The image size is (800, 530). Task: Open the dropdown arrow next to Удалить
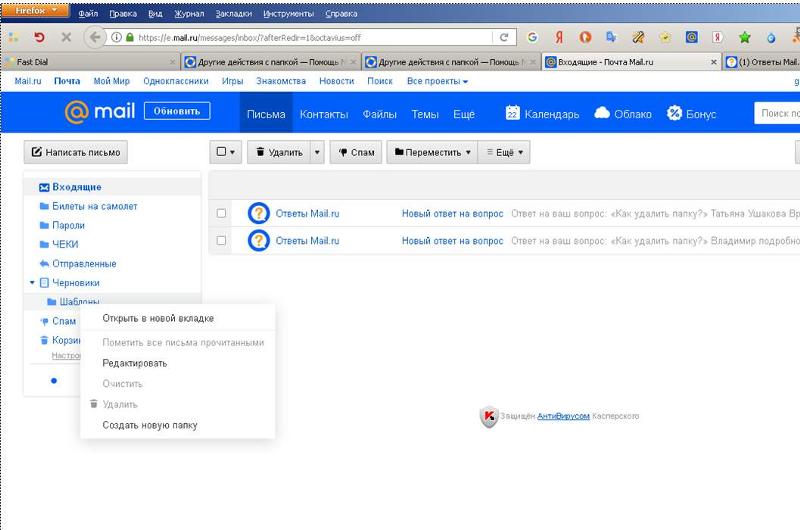coord(317,152)
